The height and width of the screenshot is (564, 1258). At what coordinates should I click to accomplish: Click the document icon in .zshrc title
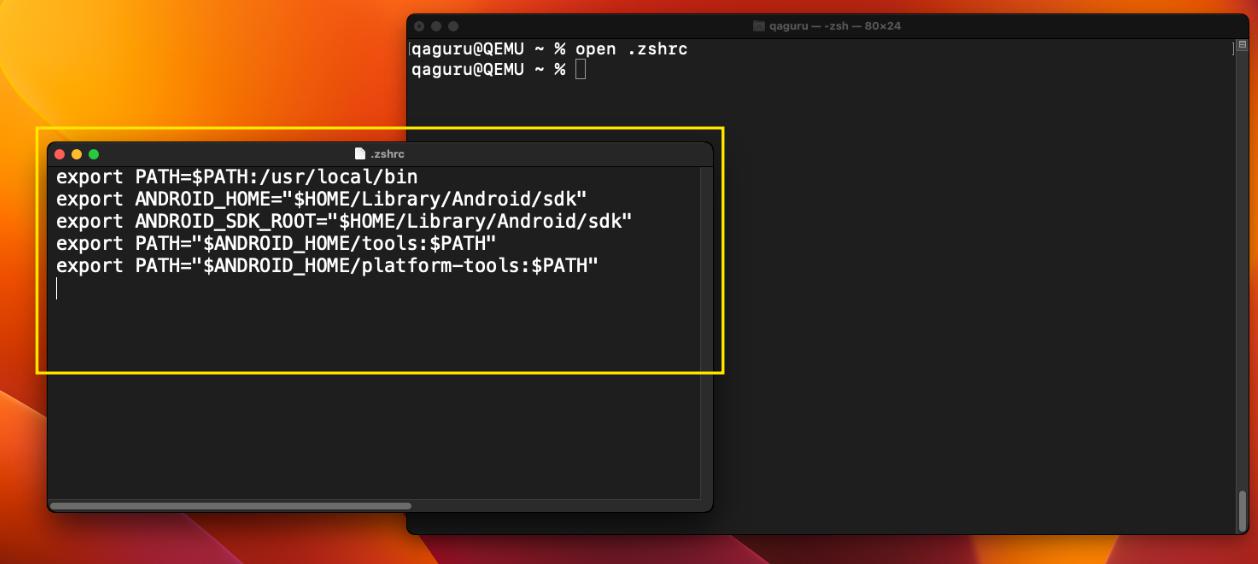[x=360, y=154]
